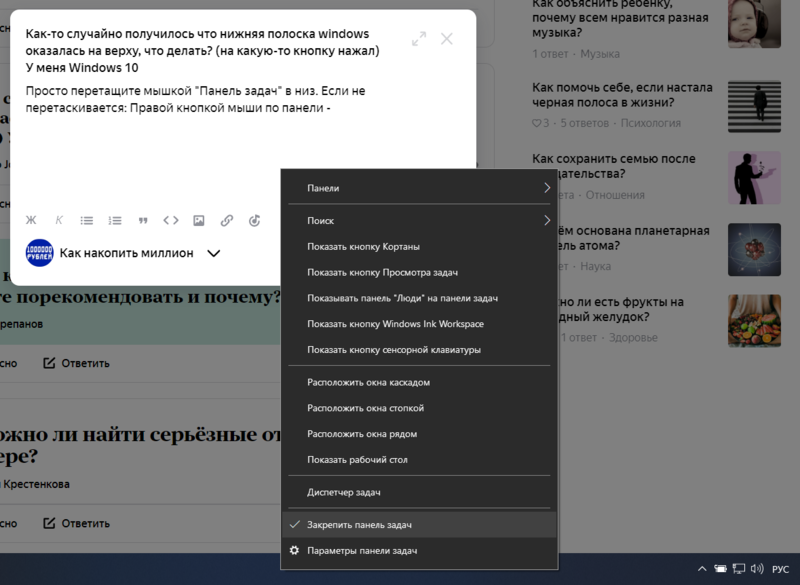The width and height of the screenshot is (800, 585).
Task: Open the network icon in the system tray
Action: [x=738, y=569]
